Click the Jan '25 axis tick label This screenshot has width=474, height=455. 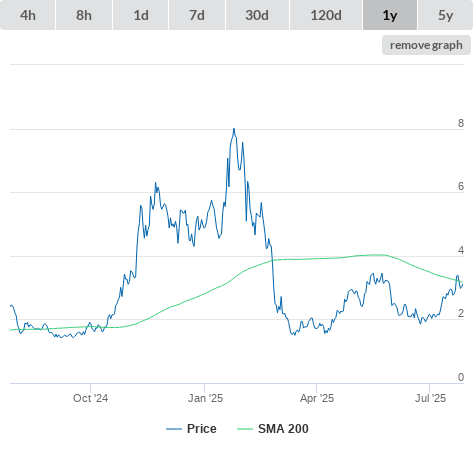[x=205, y=398]
